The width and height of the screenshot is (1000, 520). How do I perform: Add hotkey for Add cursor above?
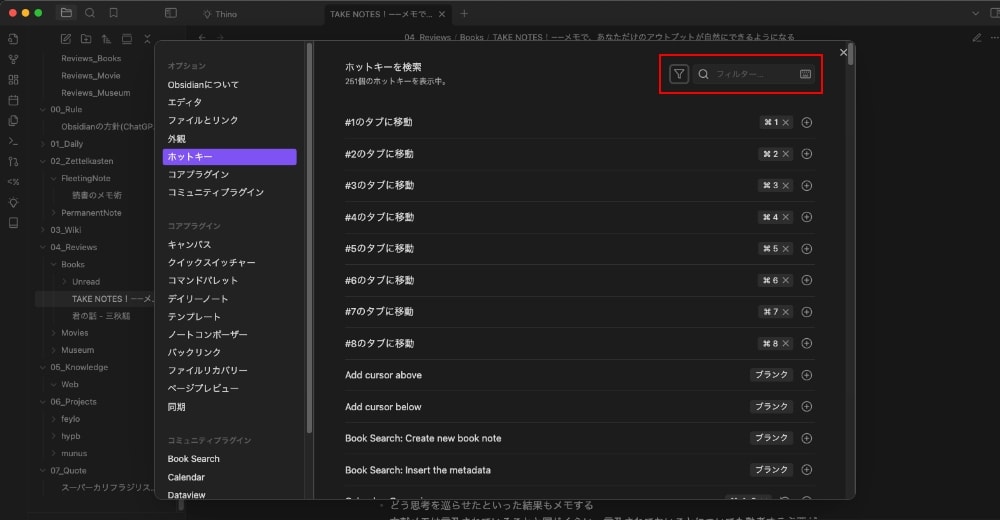[x=807, y=375]
